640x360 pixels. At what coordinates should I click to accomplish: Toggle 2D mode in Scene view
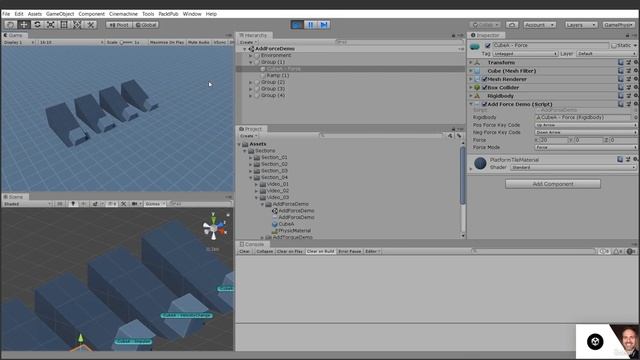pyautogui.click(x=60, y=204)
